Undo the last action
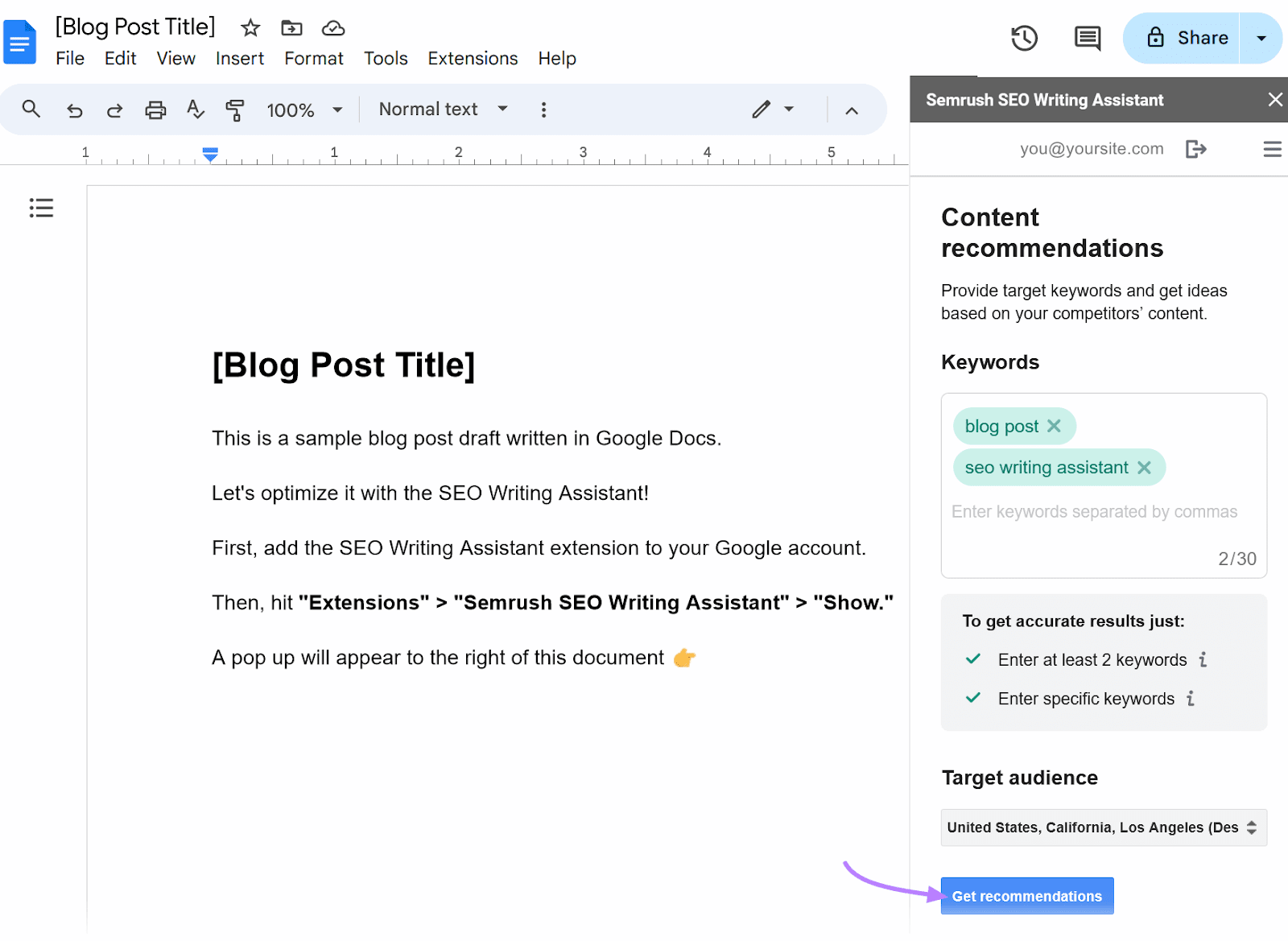The height and width of the screenshot is (941, 1288). tap(74, 109)
